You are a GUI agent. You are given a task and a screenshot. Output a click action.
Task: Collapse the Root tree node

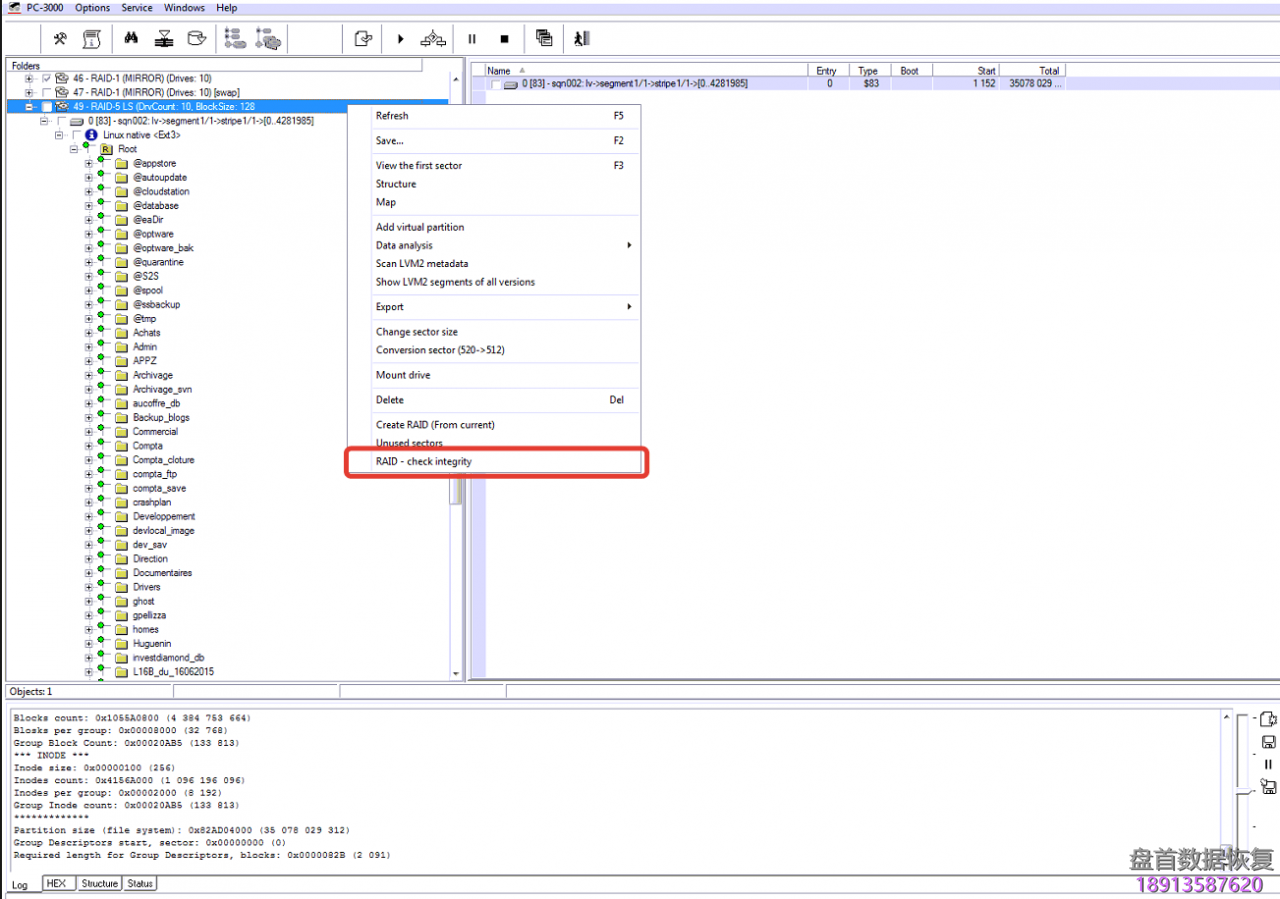pyautogui.click(x=74, y=149)
